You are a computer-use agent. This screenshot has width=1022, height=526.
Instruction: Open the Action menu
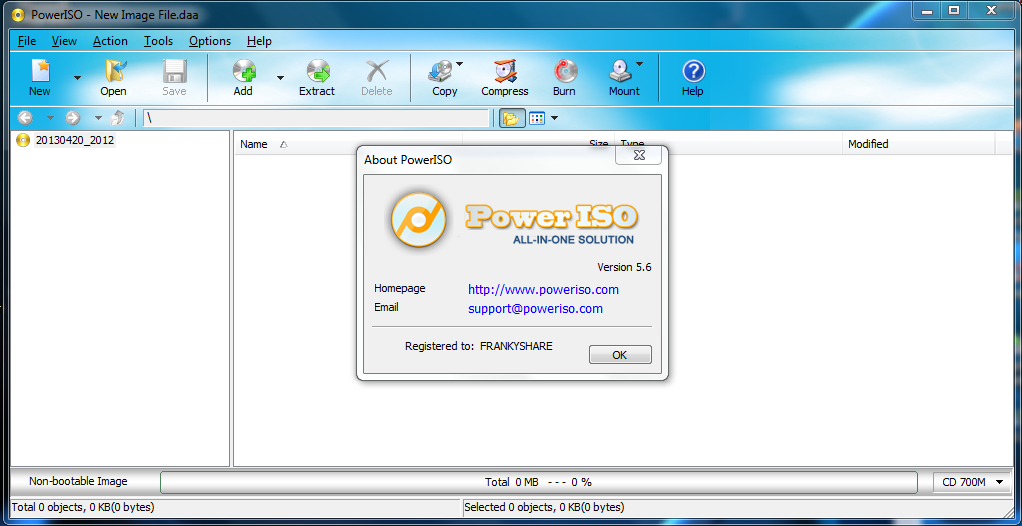pos(110,41)
